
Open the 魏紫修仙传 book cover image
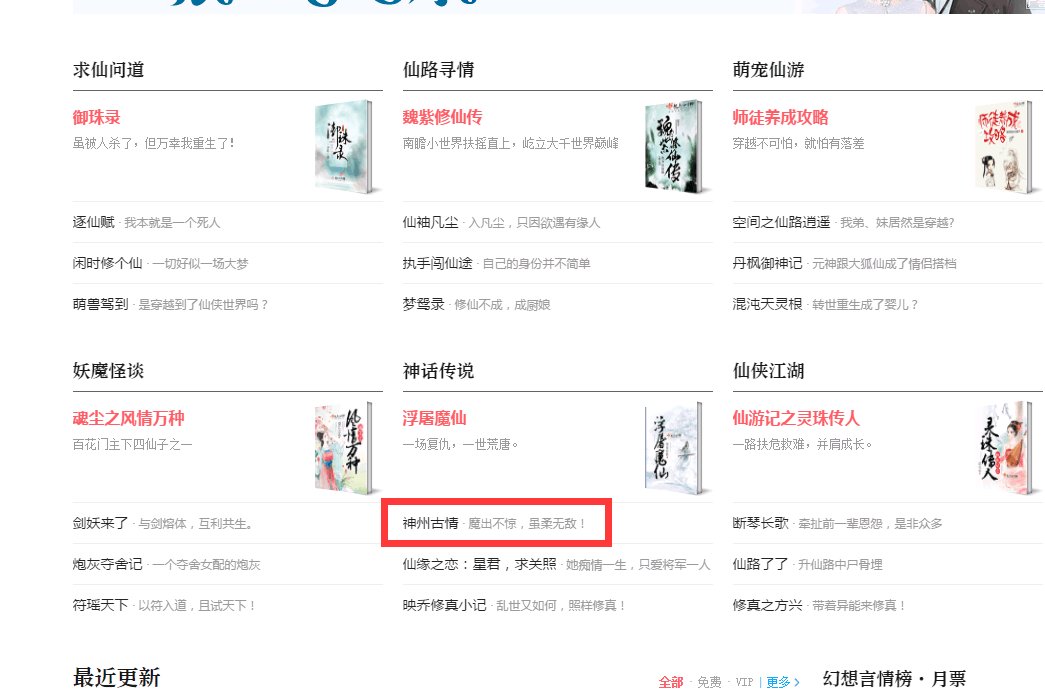tap(673, 147)
